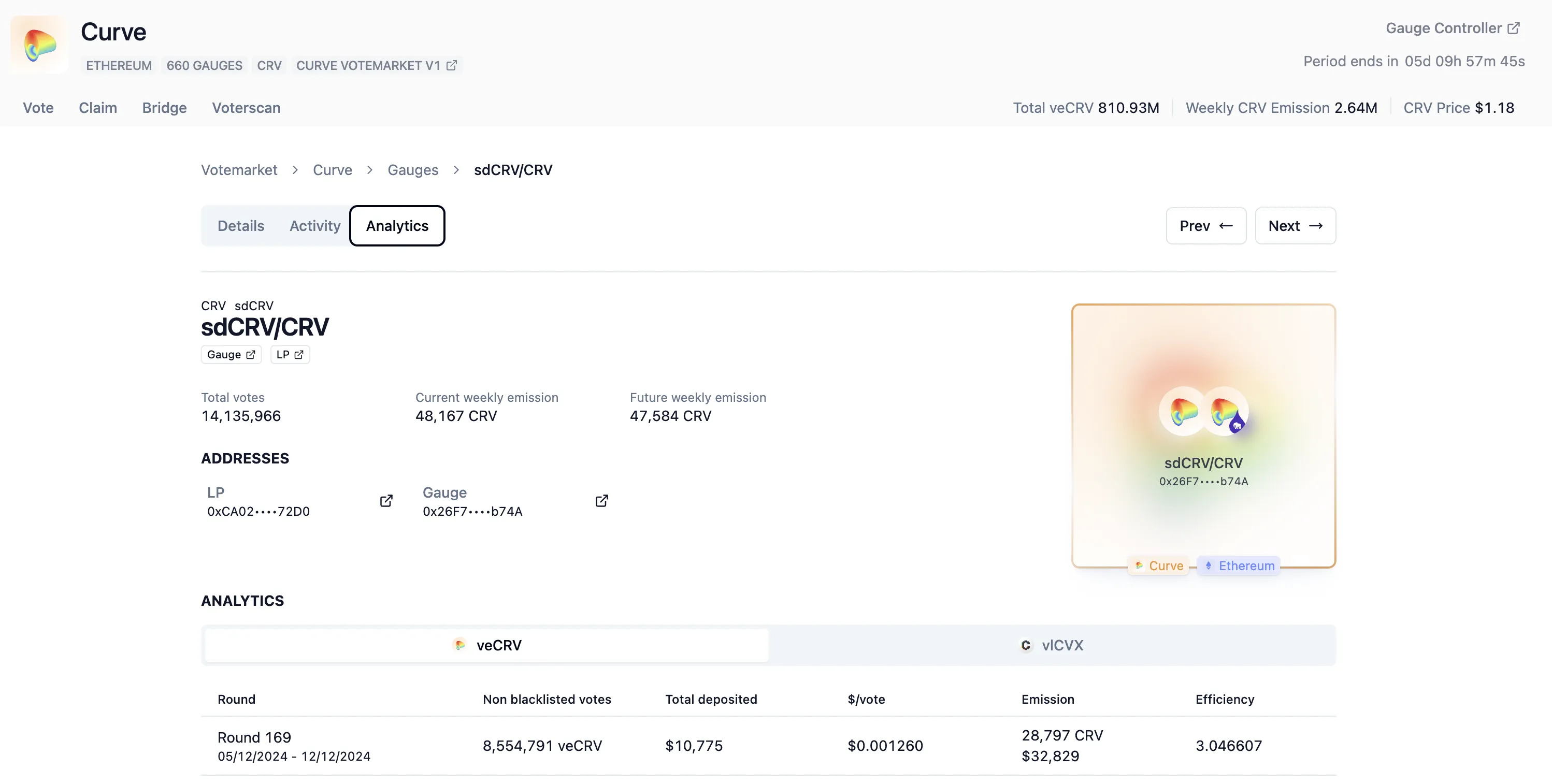
Task: Follow the Curve breadcrumb link
Action: point(333,170)
